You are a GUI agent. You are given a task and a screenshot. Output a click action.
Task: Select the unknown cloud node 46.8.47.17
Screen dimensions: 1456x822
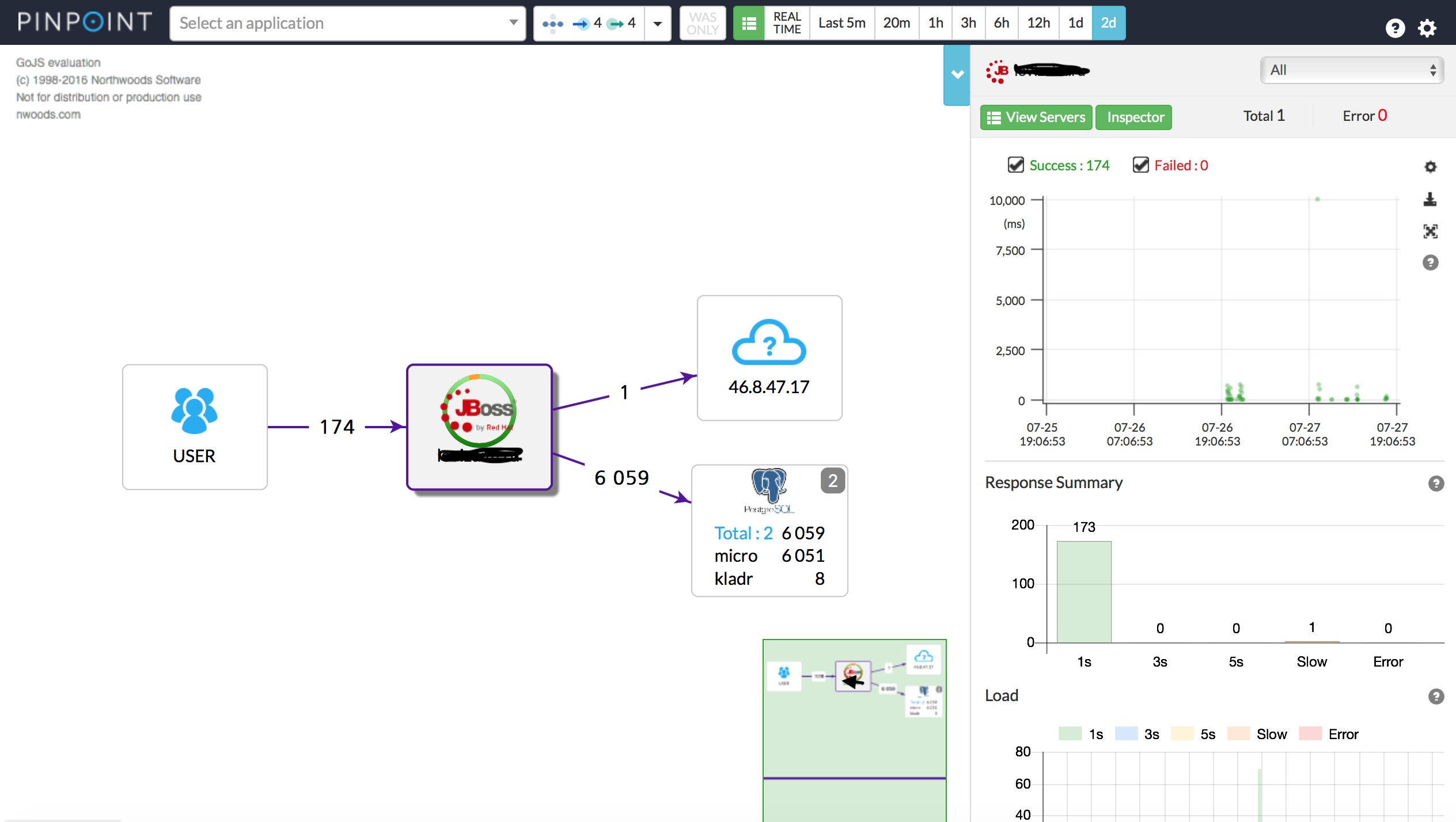[x=769, y=357]
